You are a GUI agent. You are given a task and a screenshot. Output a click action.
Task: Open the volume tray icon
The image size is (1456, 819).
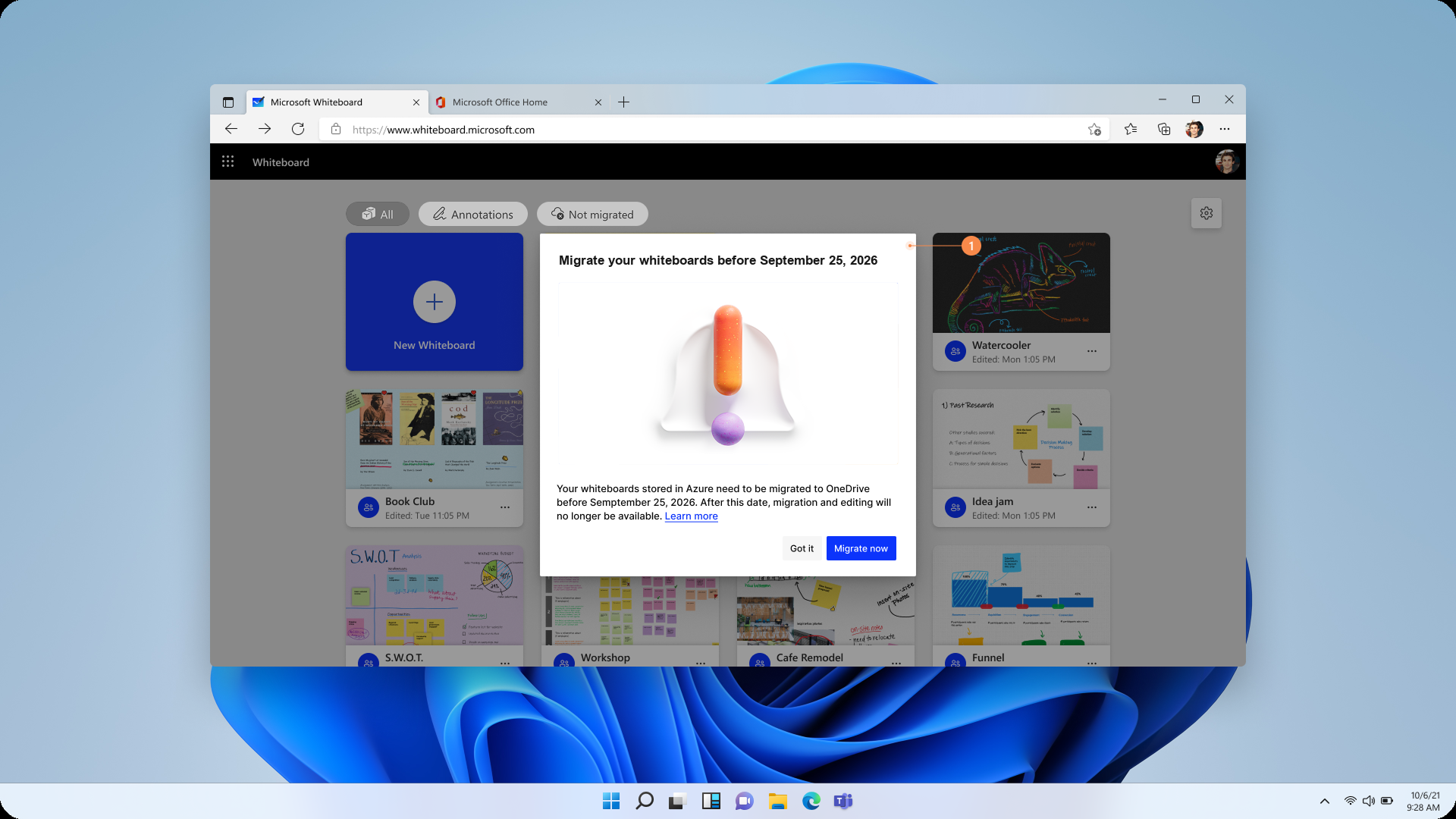click(1368, 801)
